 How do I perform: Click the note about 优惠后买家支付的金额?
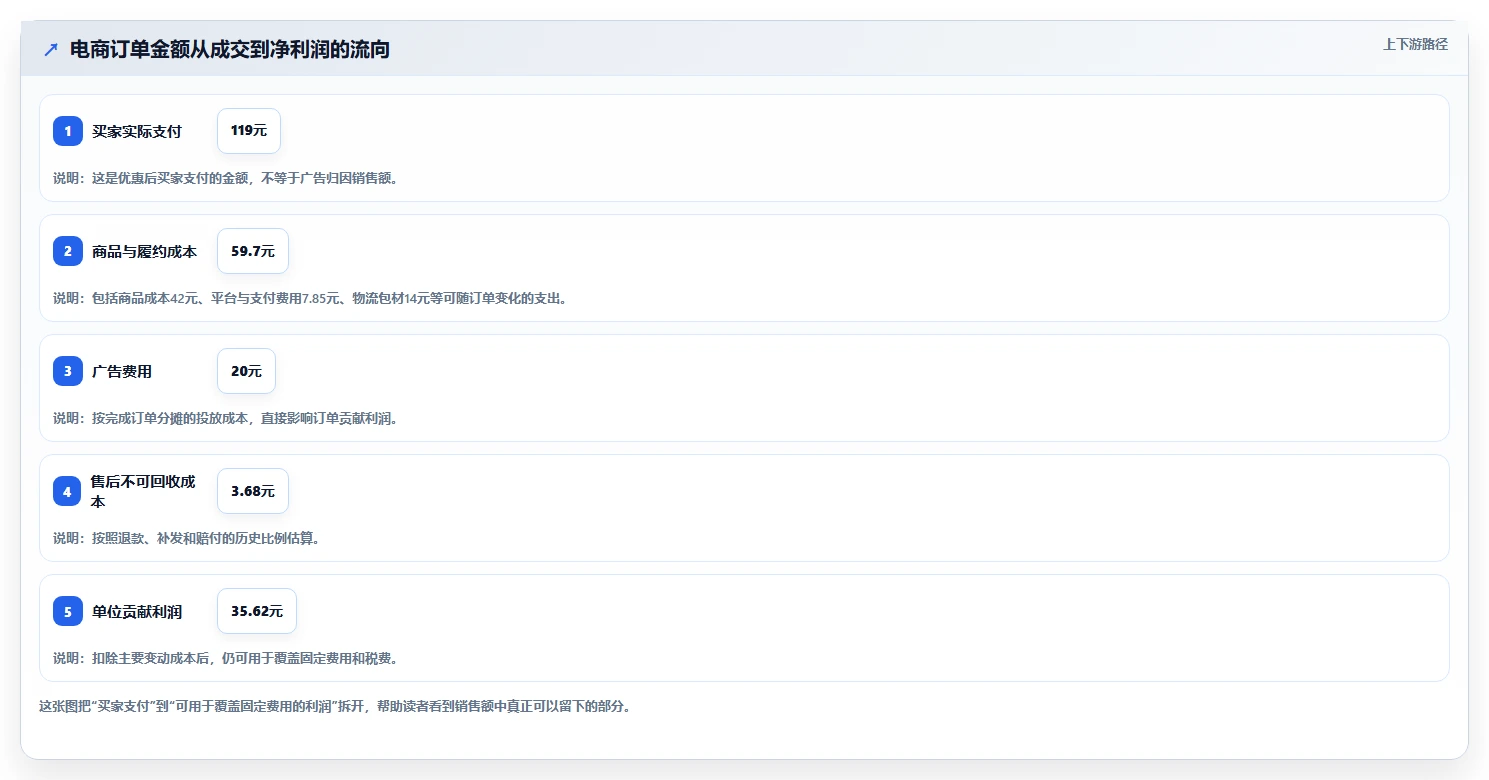225,178
